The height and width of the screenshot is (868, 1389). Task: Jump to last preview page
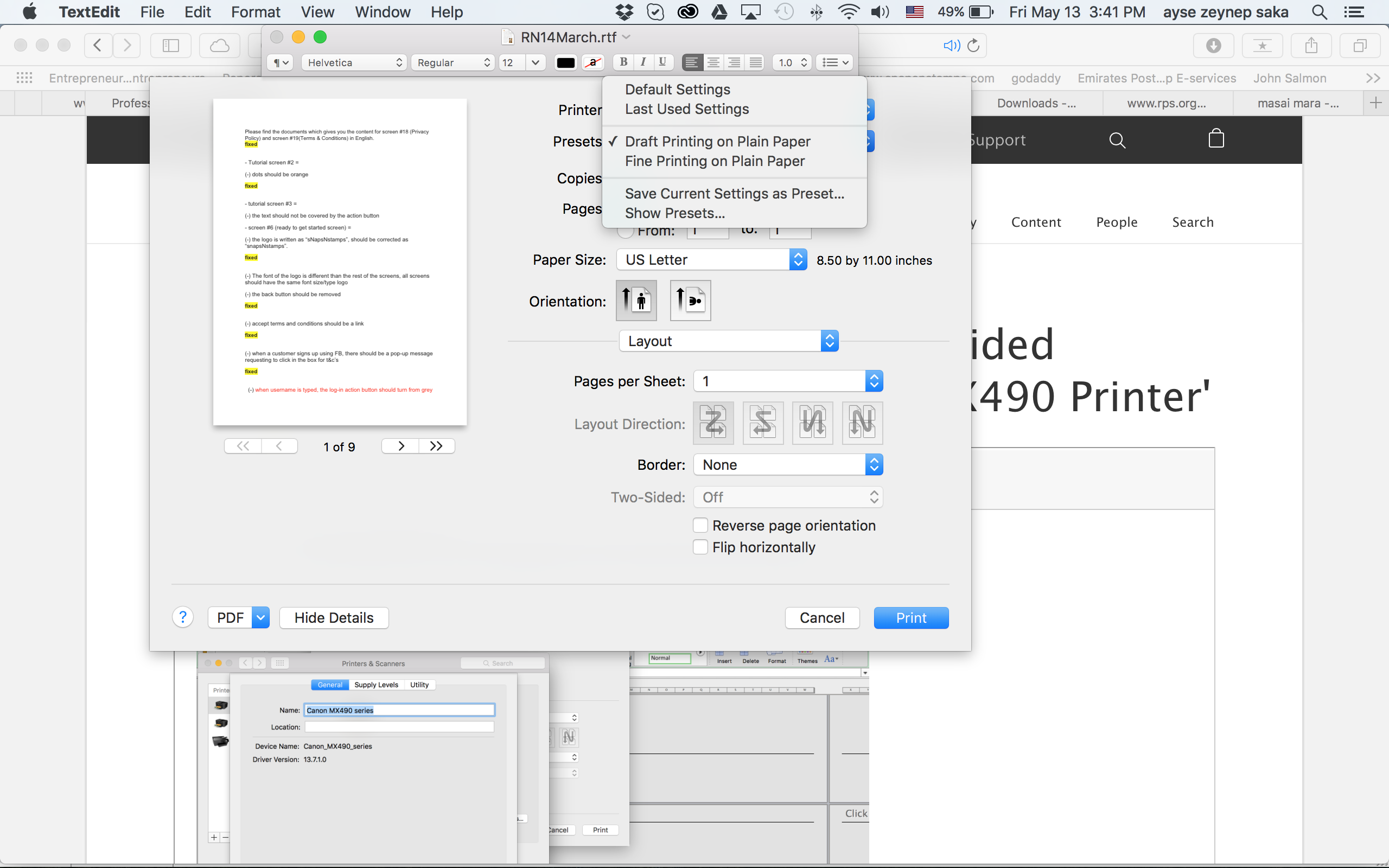coord(436,446)
